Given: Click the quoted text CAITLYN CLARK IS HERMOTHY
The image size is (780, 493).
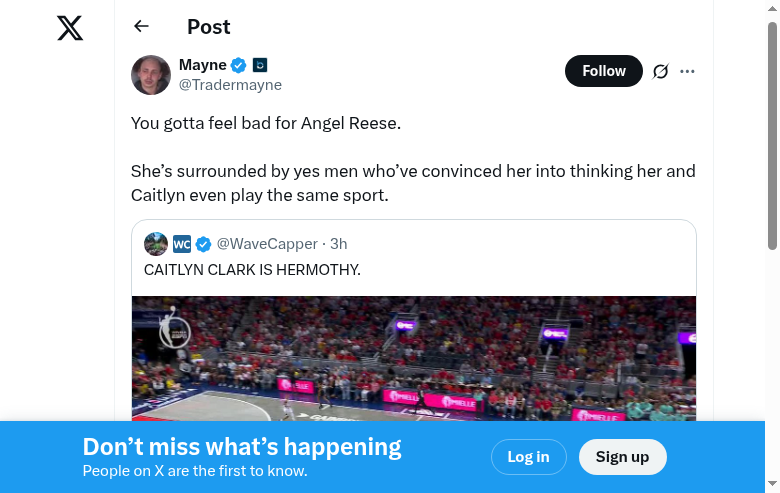Looking at the screenshot, I should click(252, 270).
